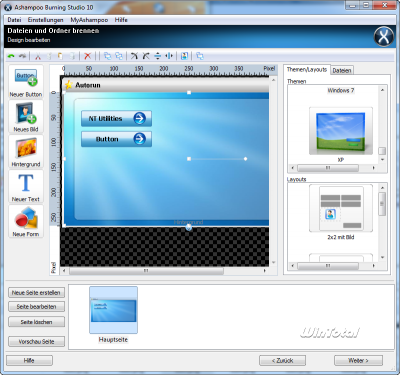Click the canvas vertical scrollbar down arrow
Viewport: 400px width, 375px height.
click(x=273, y=263)
